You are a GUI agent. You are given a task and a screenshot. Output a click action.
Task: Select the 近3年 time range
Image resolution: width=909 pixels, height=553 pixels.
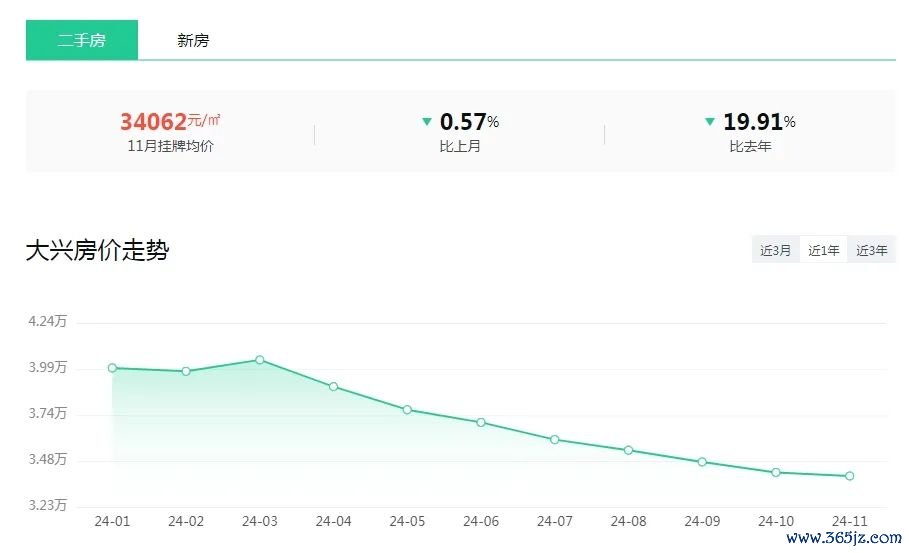point(872,250)
